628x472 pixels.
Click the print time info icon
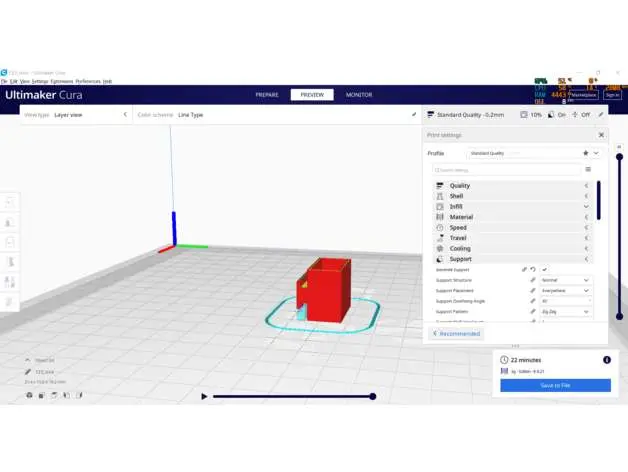606,359
